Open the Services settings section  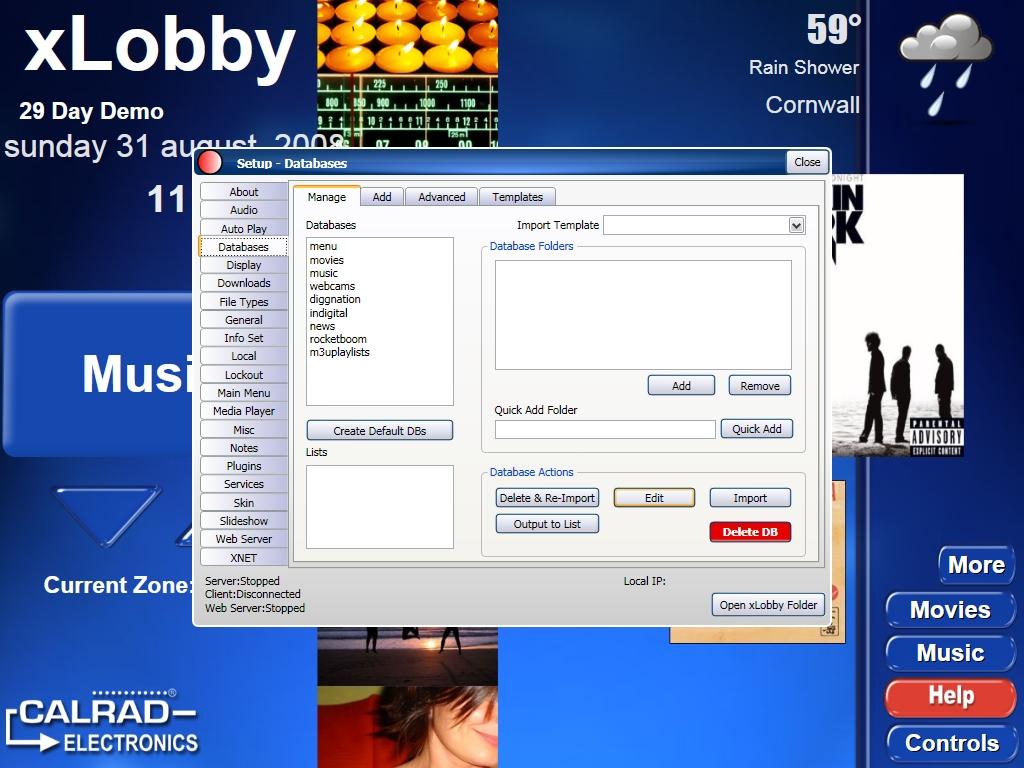click(244, 484)
